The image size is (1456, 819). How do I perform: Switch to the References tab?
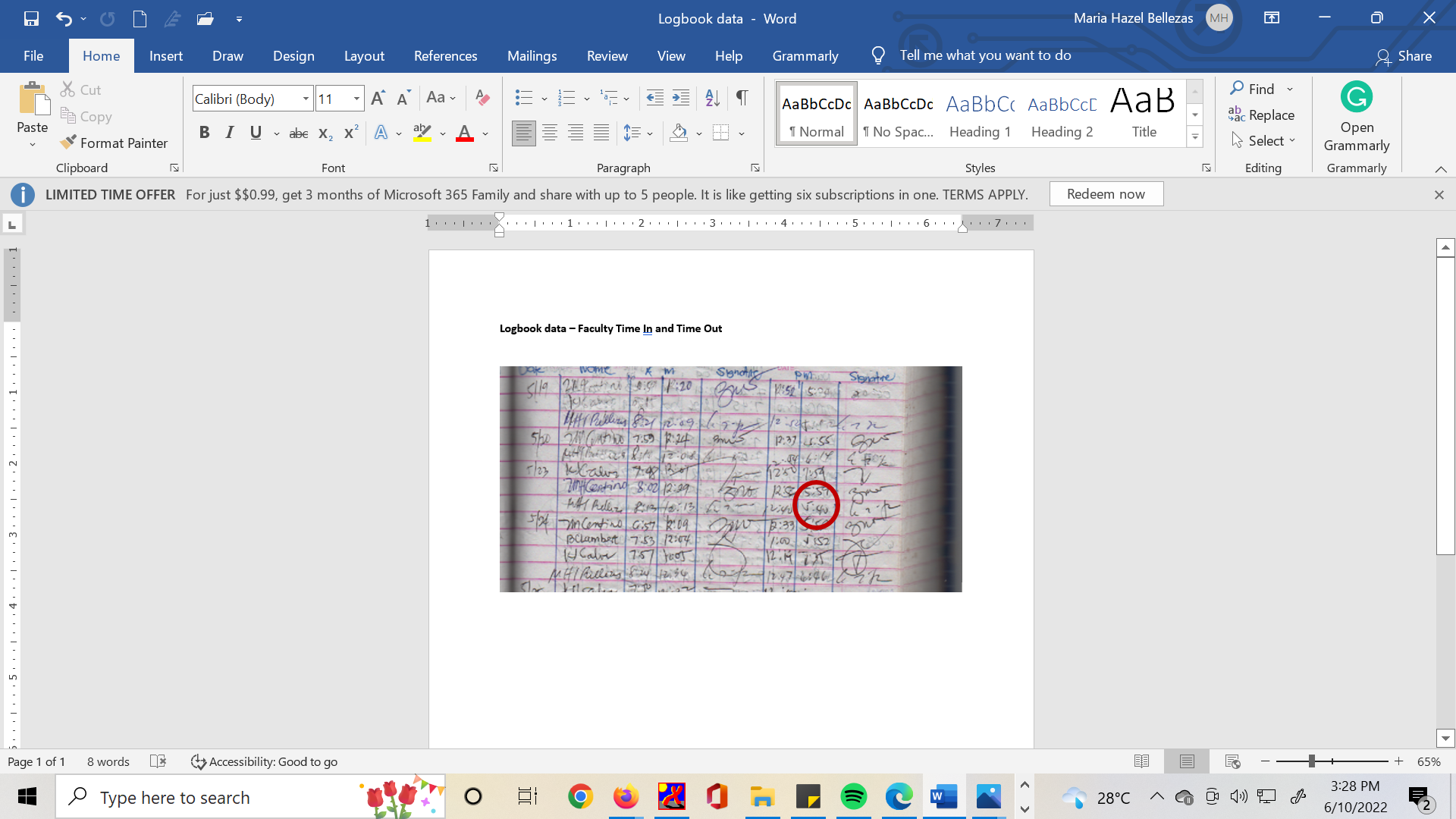click(445, 56)
